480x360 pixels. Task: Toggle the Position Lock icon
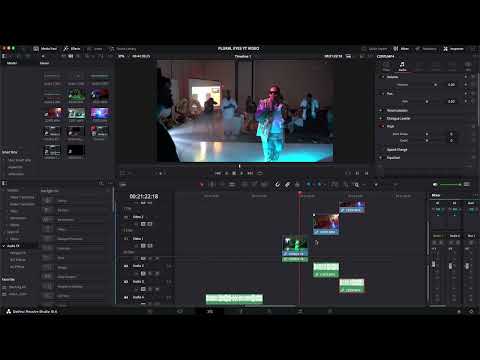pos(297,184)
